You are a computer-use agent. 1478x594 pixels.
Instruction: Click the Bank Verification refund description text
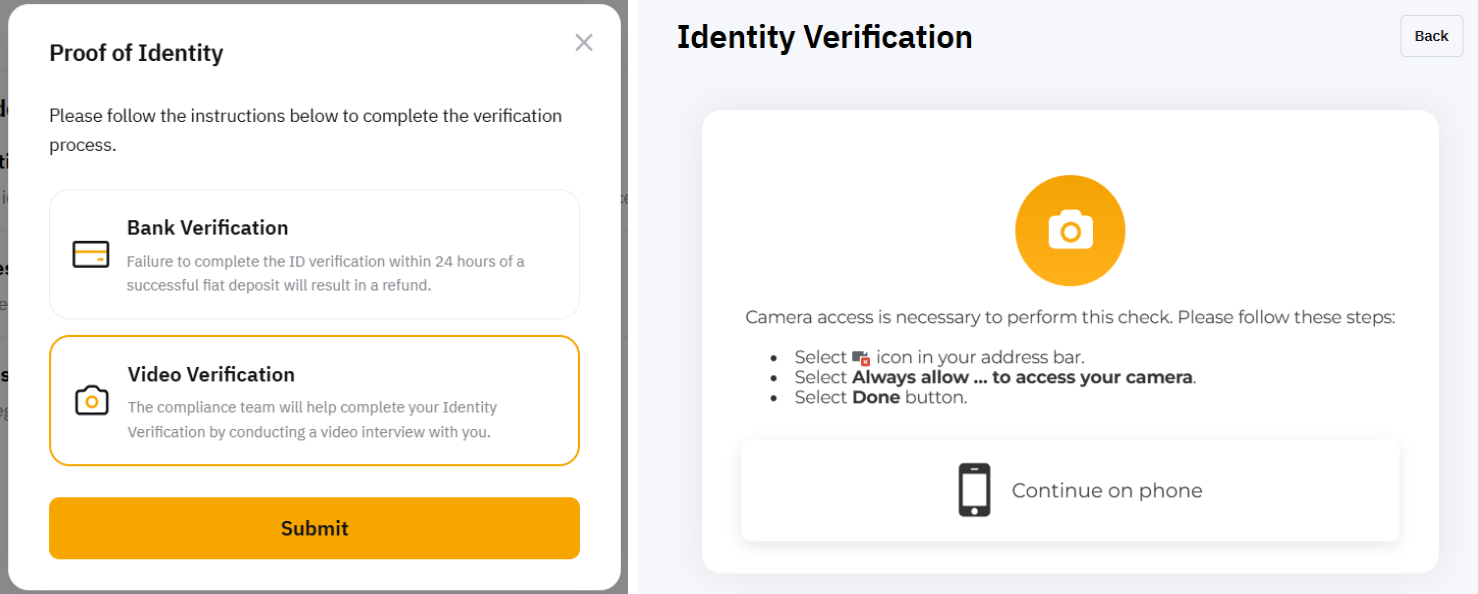coord(325,273)
